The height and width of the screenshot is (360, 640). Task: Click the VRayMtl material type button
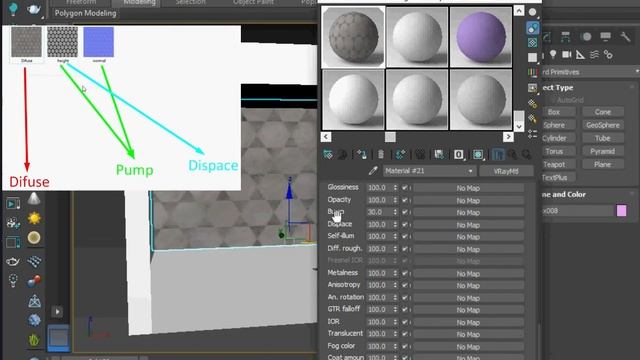[x=506, y=171]
